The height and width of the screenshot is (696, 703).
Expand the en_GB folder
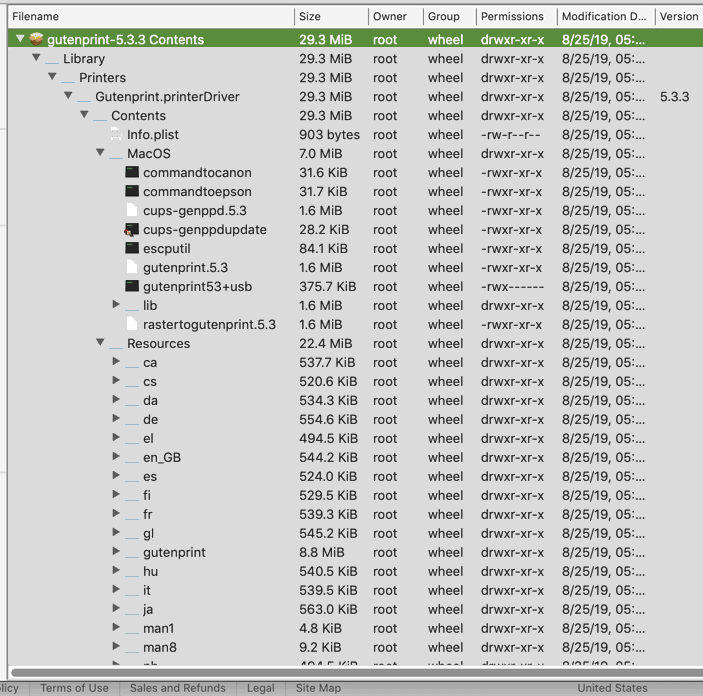coord(116,457)
